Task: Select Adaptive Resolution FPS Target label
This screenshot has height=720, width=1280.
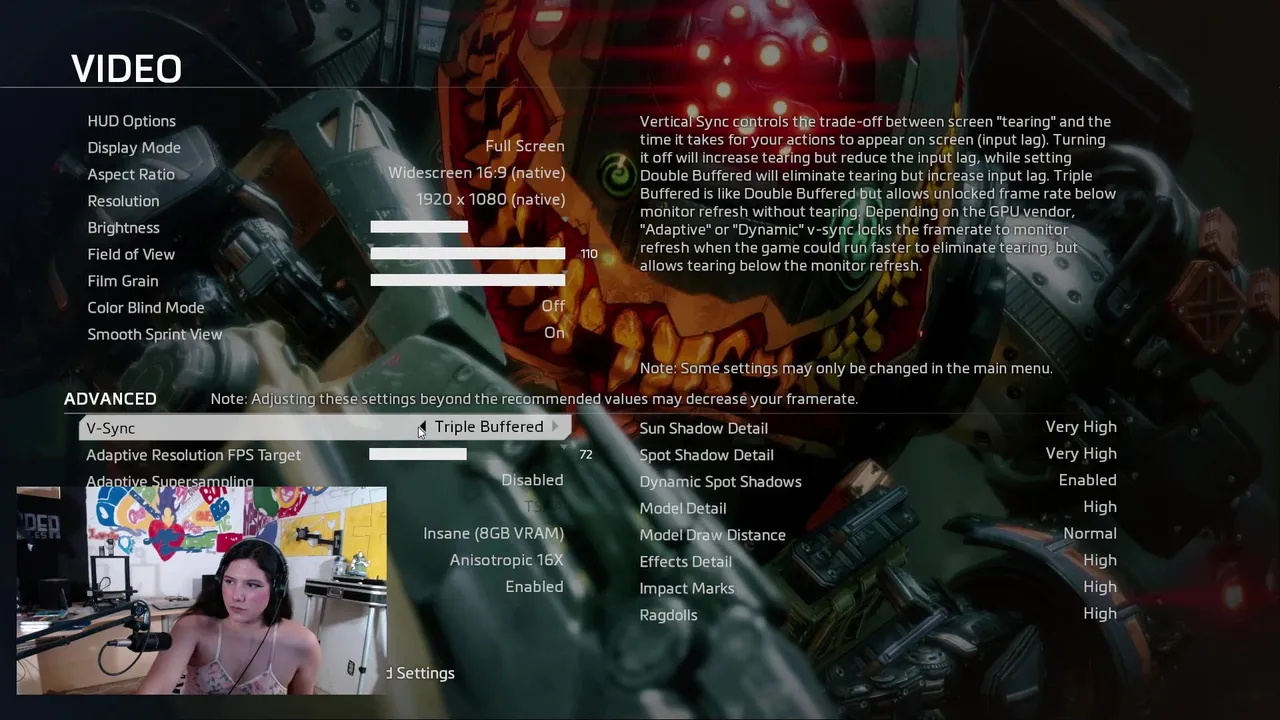Action: [x=194, y=455]
